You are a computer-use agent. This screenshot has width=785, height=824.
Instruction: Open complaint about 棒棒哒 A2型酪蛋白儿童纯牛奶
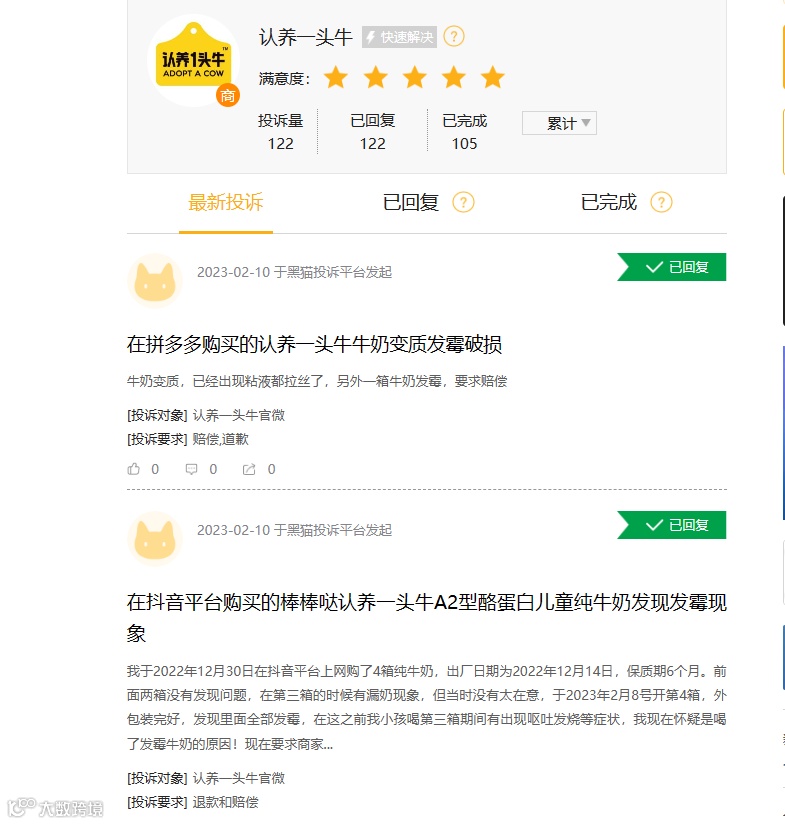point(426,617)
